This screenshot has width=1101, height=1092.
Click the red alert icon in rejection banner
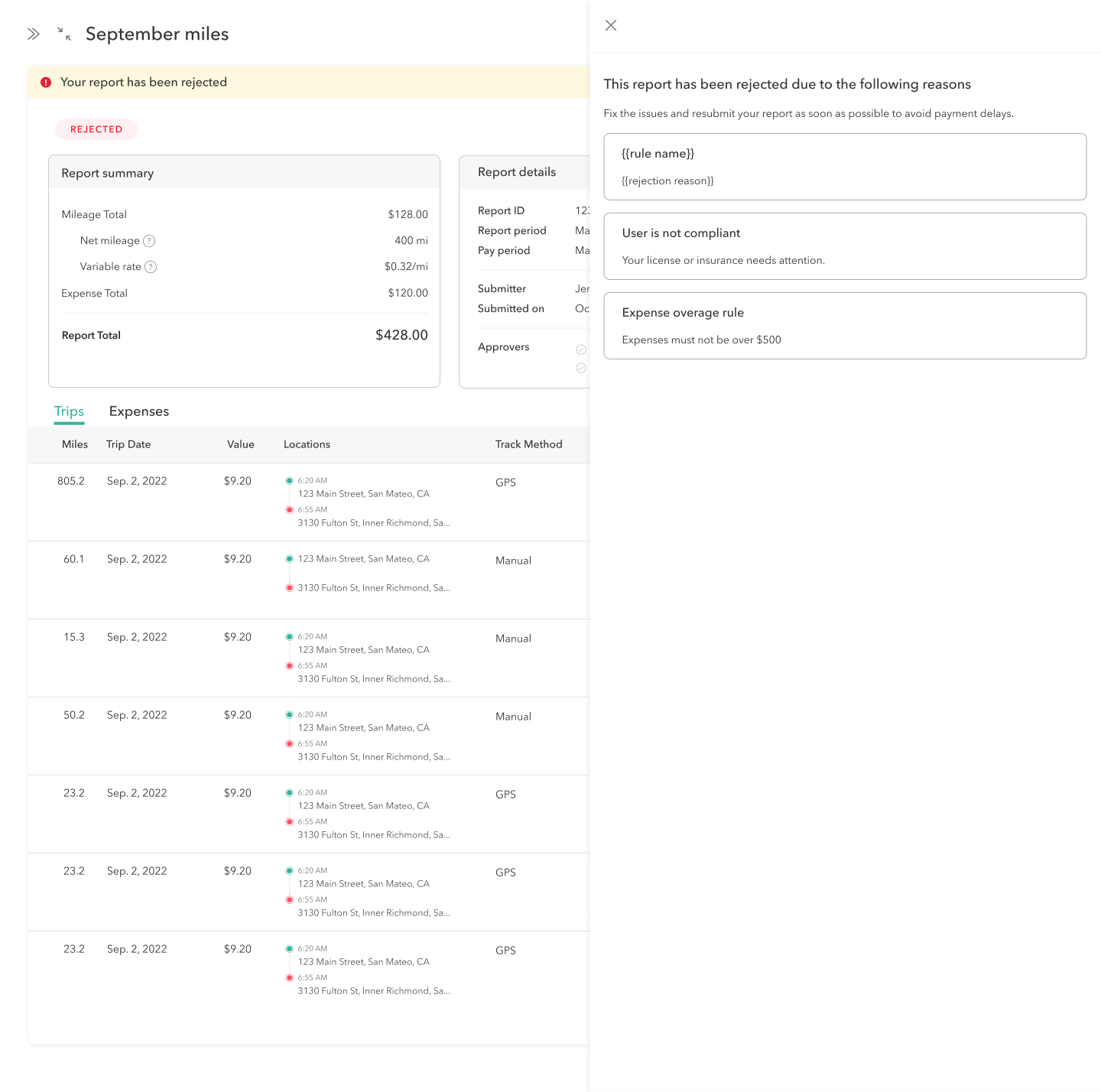(46, 83)
